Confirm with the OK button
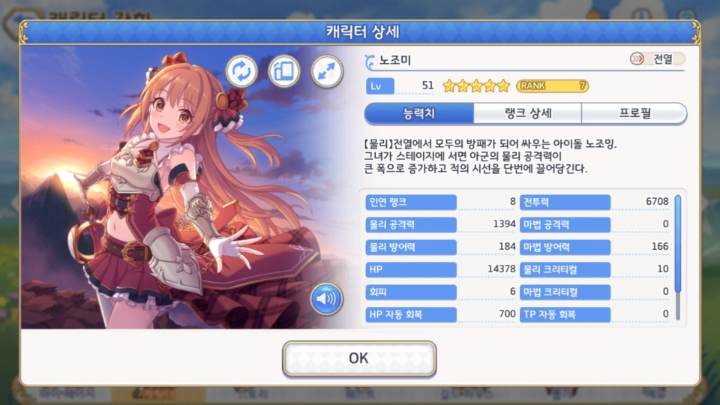 [359, 358]
